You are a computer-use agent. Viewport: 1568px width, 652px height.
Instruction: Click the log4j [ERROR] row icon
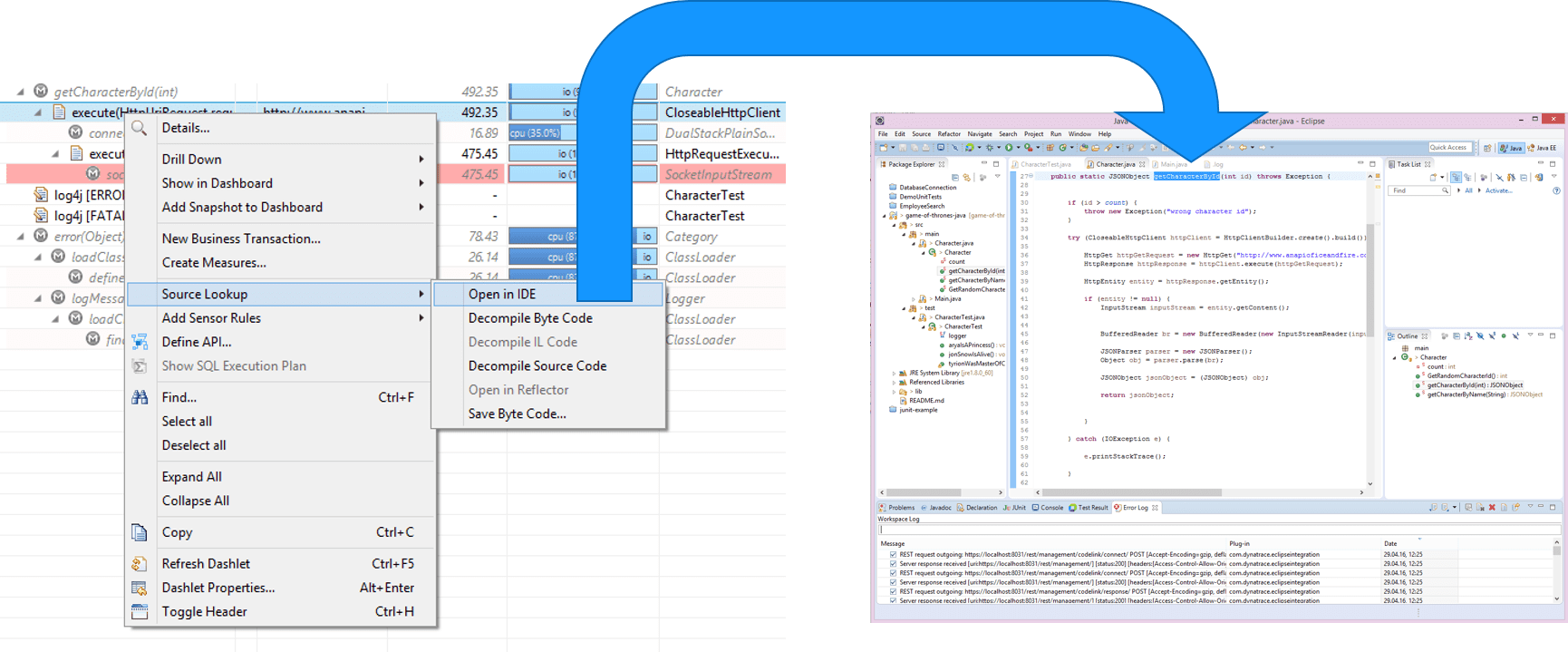41,195
